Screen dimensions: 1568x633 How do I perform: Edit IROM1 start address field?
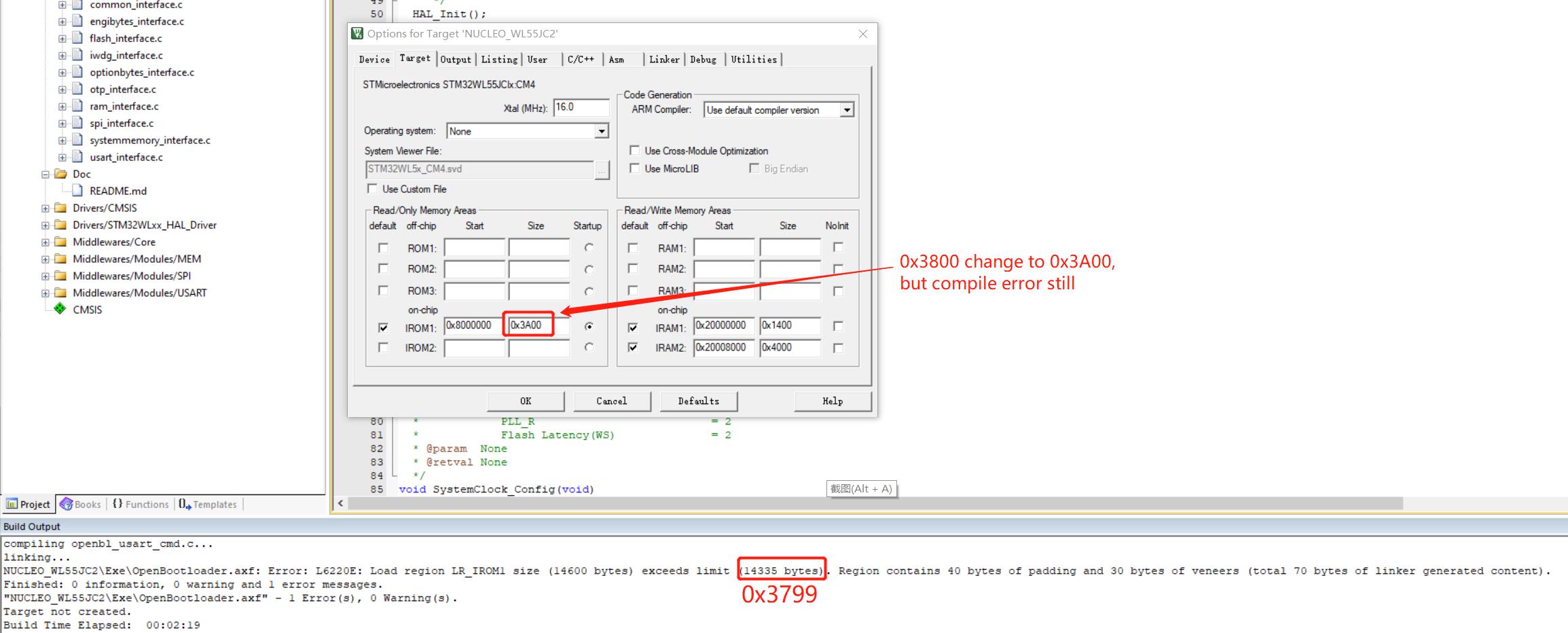click(x=475, y=325)
